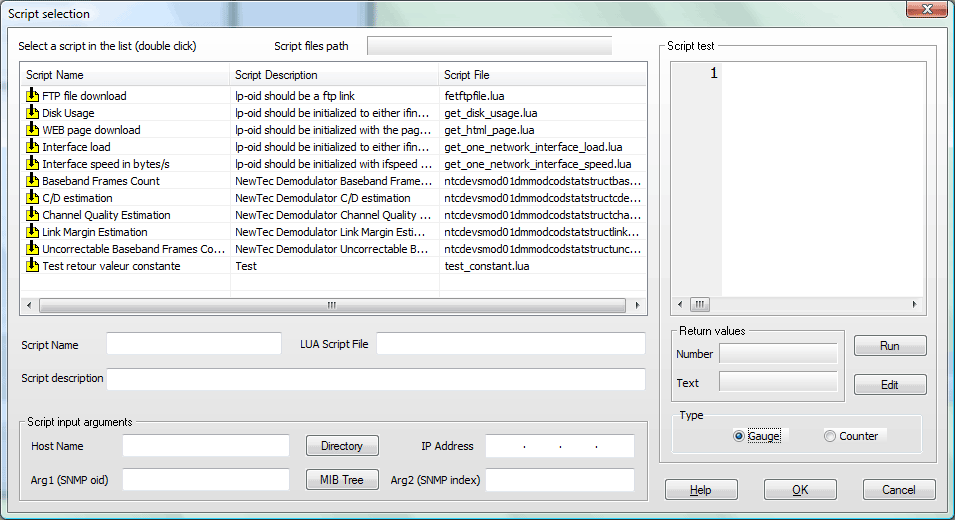Select get_one_network_interface_speed.lua file cell
This screenshot has width=955, height=520.
coord(538,164)
